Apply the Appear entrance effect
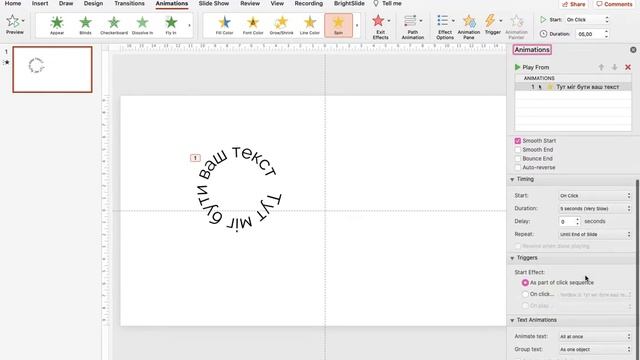 (57, 25)
